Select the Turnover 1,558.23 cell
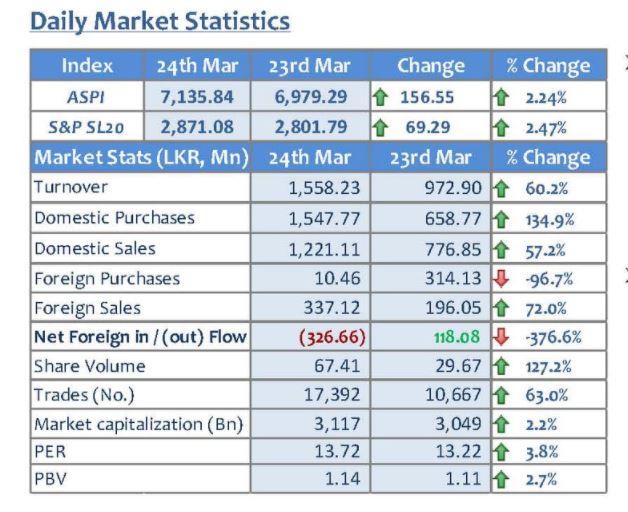628x512 pixels. click(311, 187)
